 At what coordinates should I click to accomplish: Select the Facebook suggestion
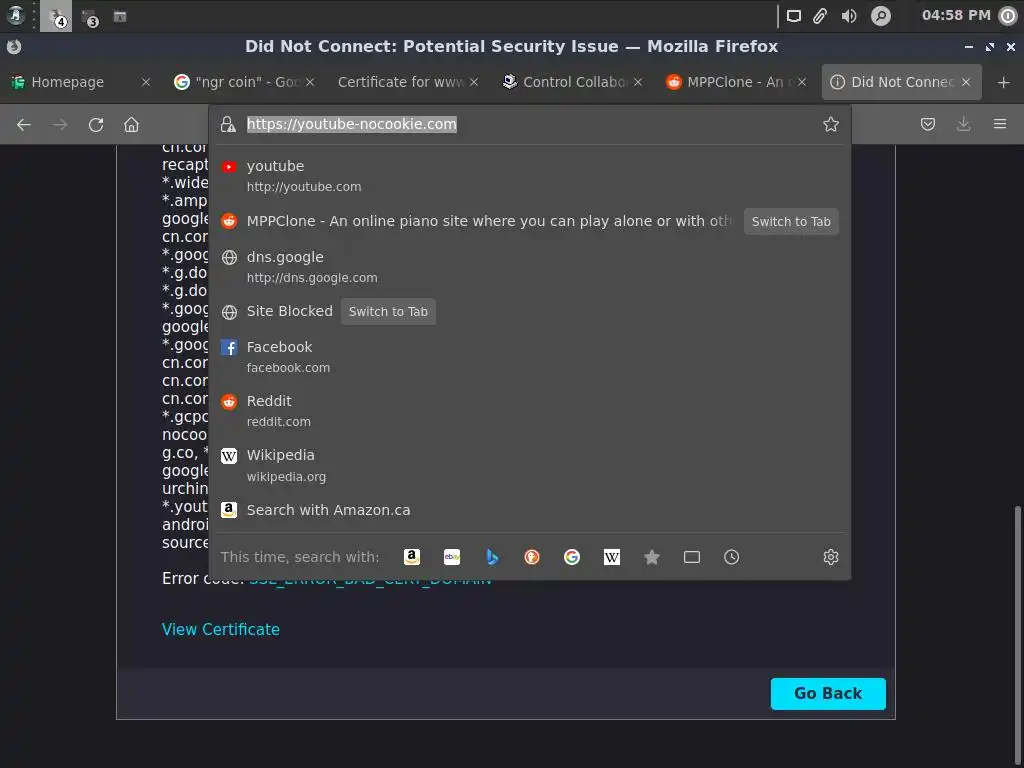pos(530,357)
